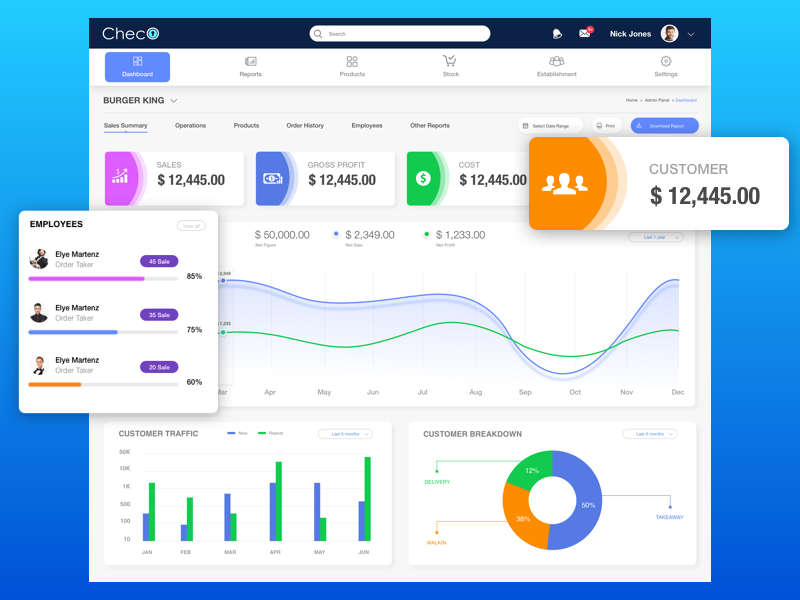This screenshot has width=800, height=600.
Task: Click the search magnifier icon
Action: (318, 34)
